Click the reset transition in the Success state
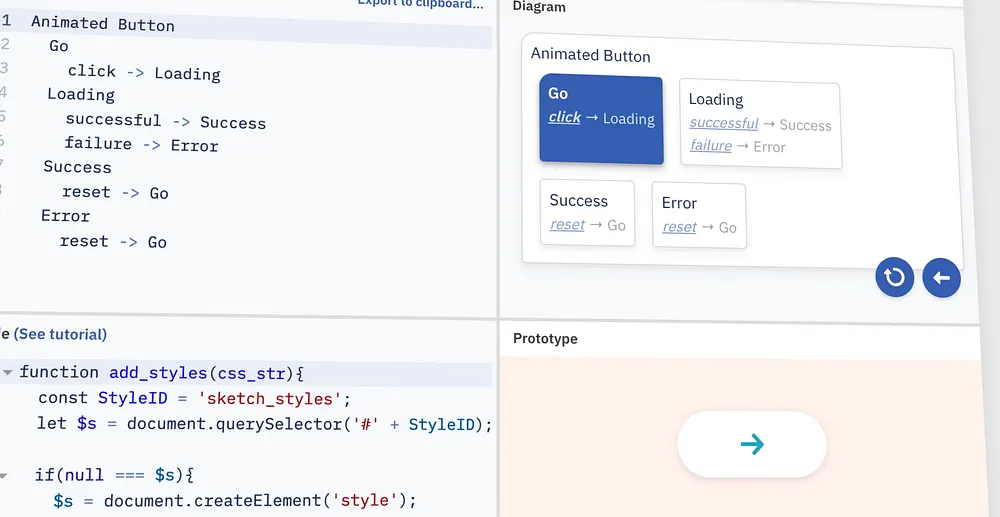 [567, 225]
